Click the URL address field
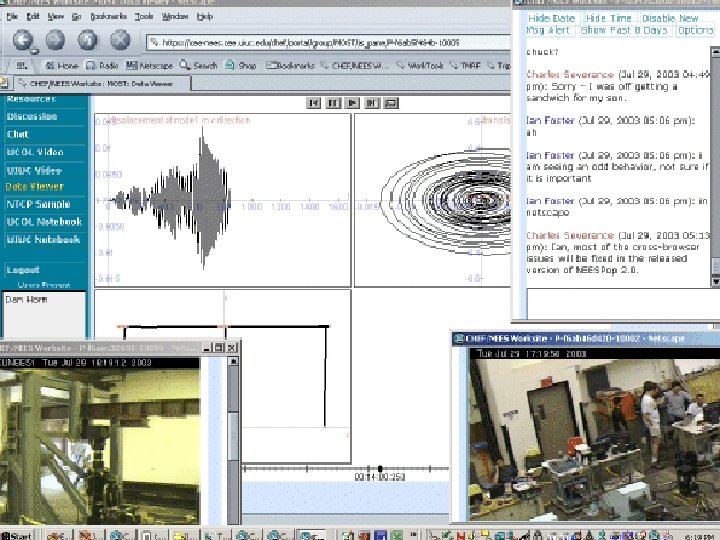This screenshot has width=720, height=540. pos(320,42)
